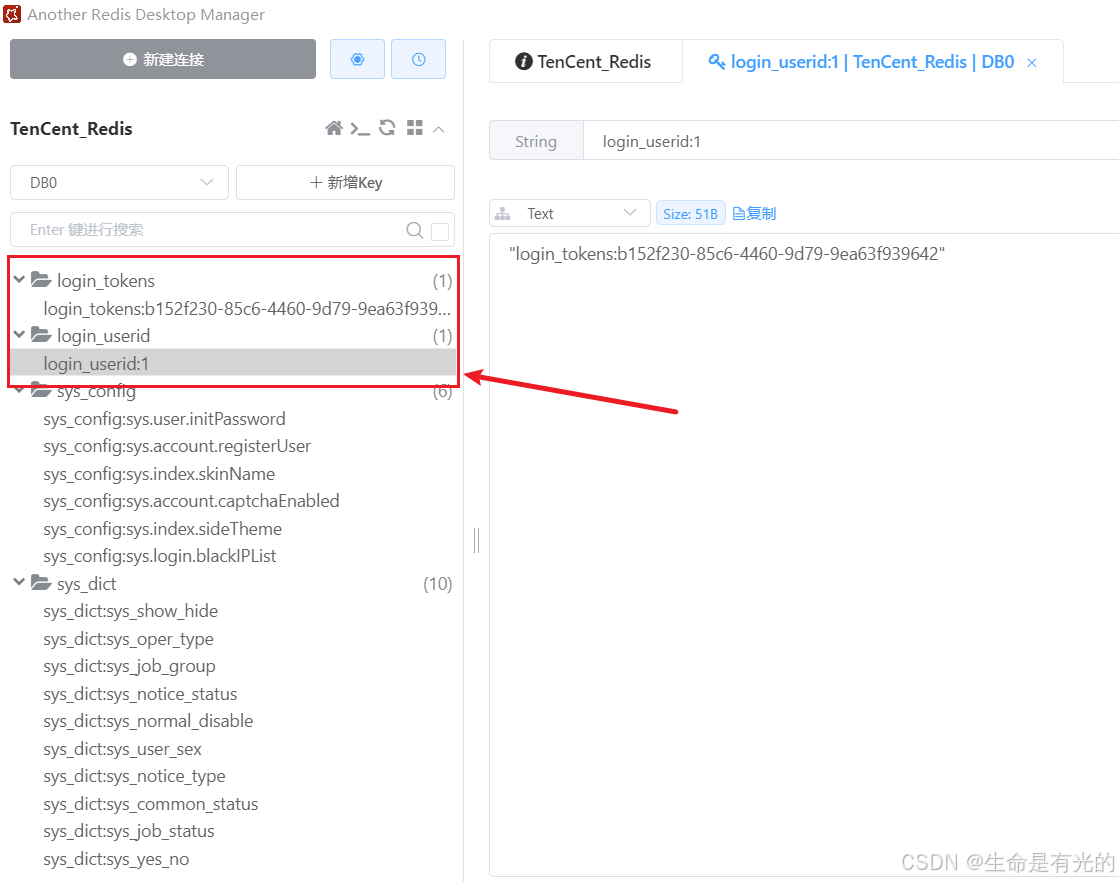
Task: Open sys_config:sys.account.registerUser key
Action: point(177,446)
